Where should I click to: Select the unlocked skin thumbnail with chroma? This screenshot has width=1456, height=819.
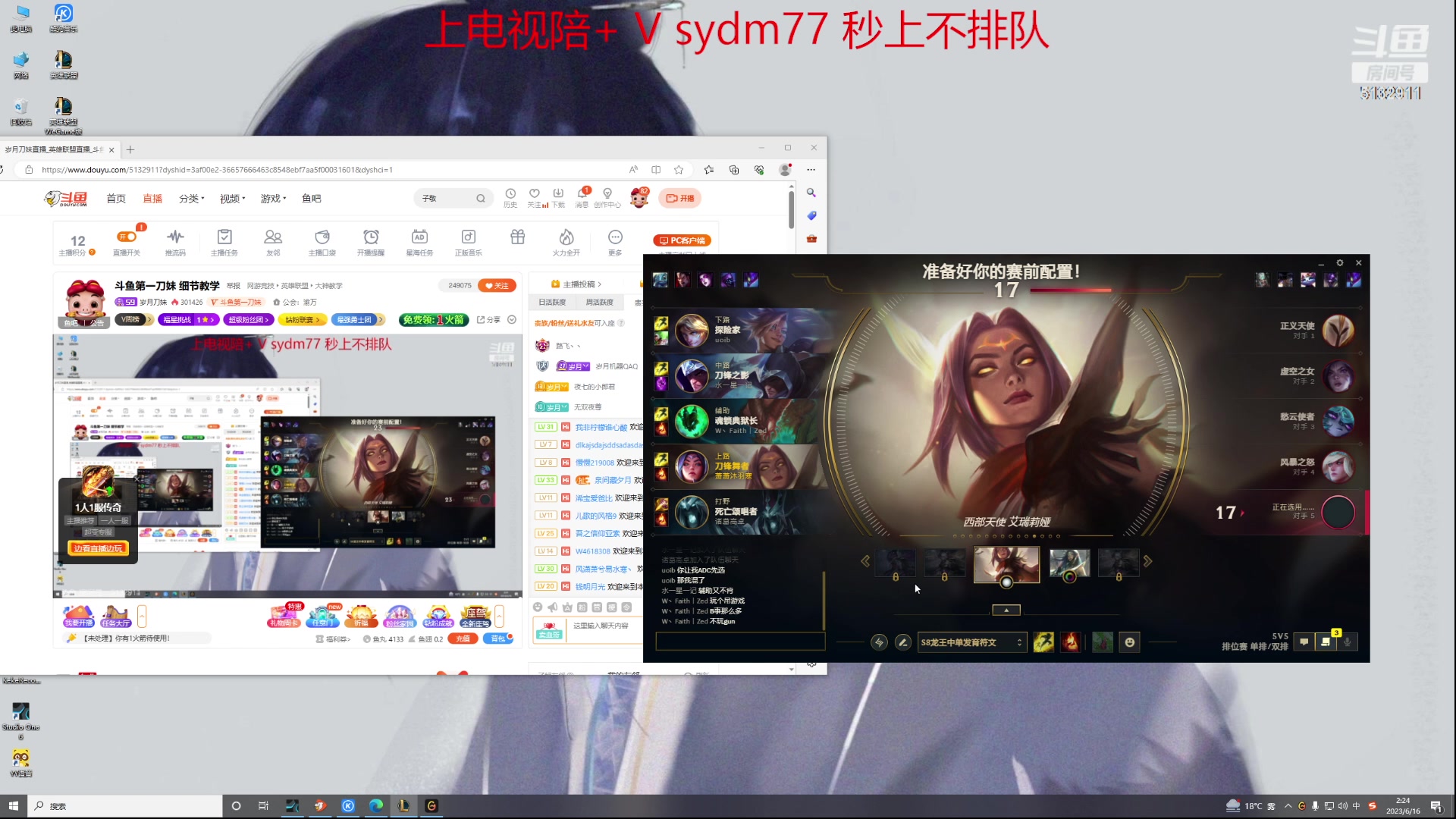[x=1069, y=564]
